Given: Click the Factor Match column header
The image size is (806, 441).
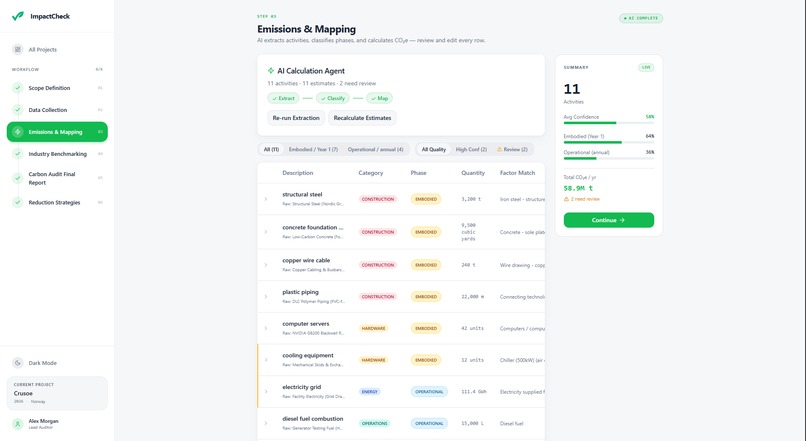Looking at the screenshot, I should coord(518,173).
